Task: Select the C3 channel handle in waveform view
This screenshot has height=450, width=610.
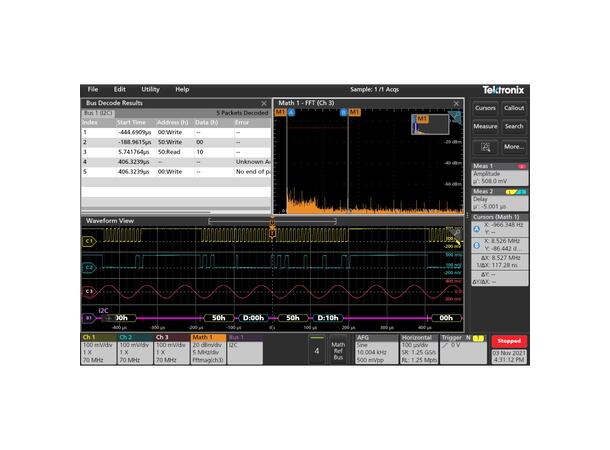Action: 89,291
